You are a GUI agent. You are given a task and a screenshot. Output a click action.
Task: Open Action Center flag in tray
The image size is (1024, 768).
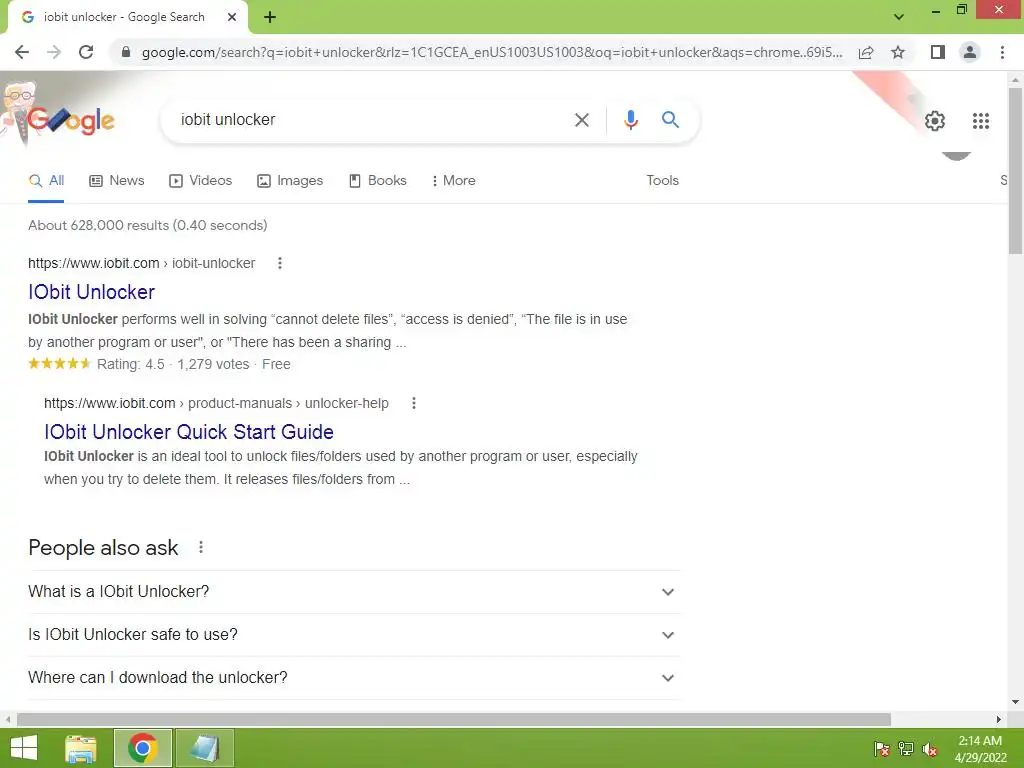tap(881, 749)
